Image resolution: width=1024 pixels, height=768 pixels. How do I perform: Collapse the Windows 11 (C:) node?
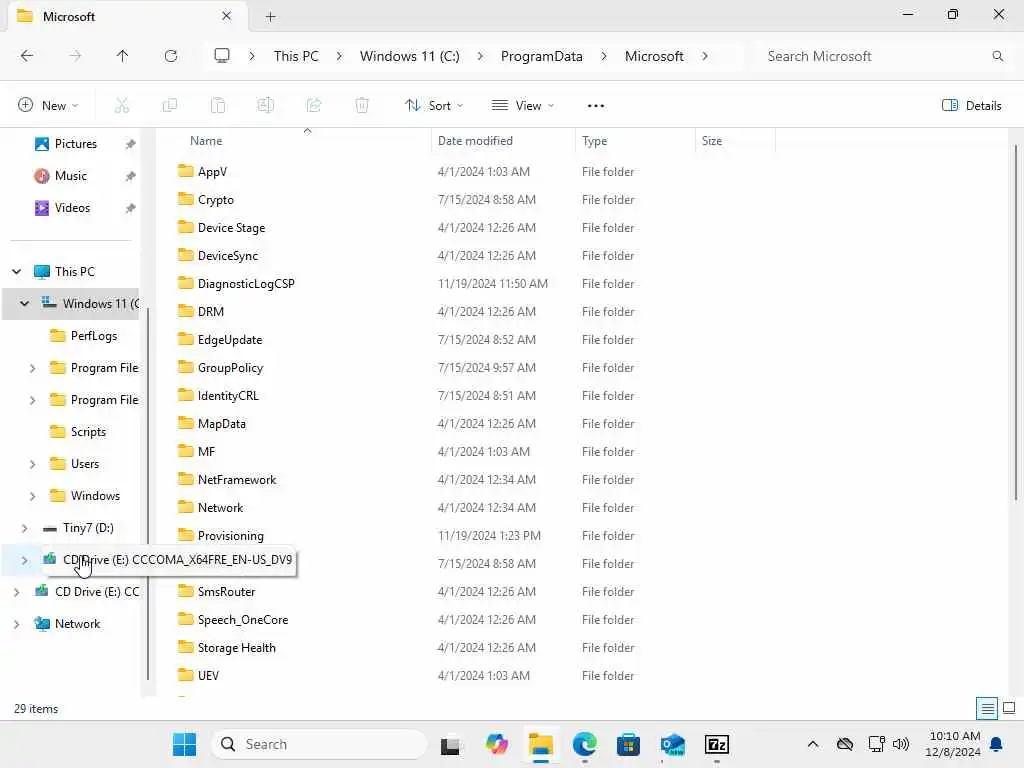(x=24, y=304)
